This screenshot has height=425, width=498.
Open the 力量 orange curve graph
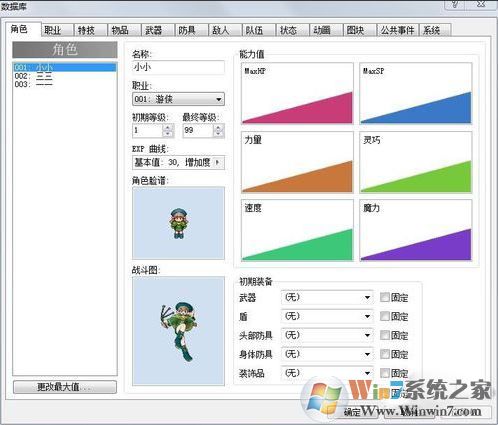coord(297,162)
